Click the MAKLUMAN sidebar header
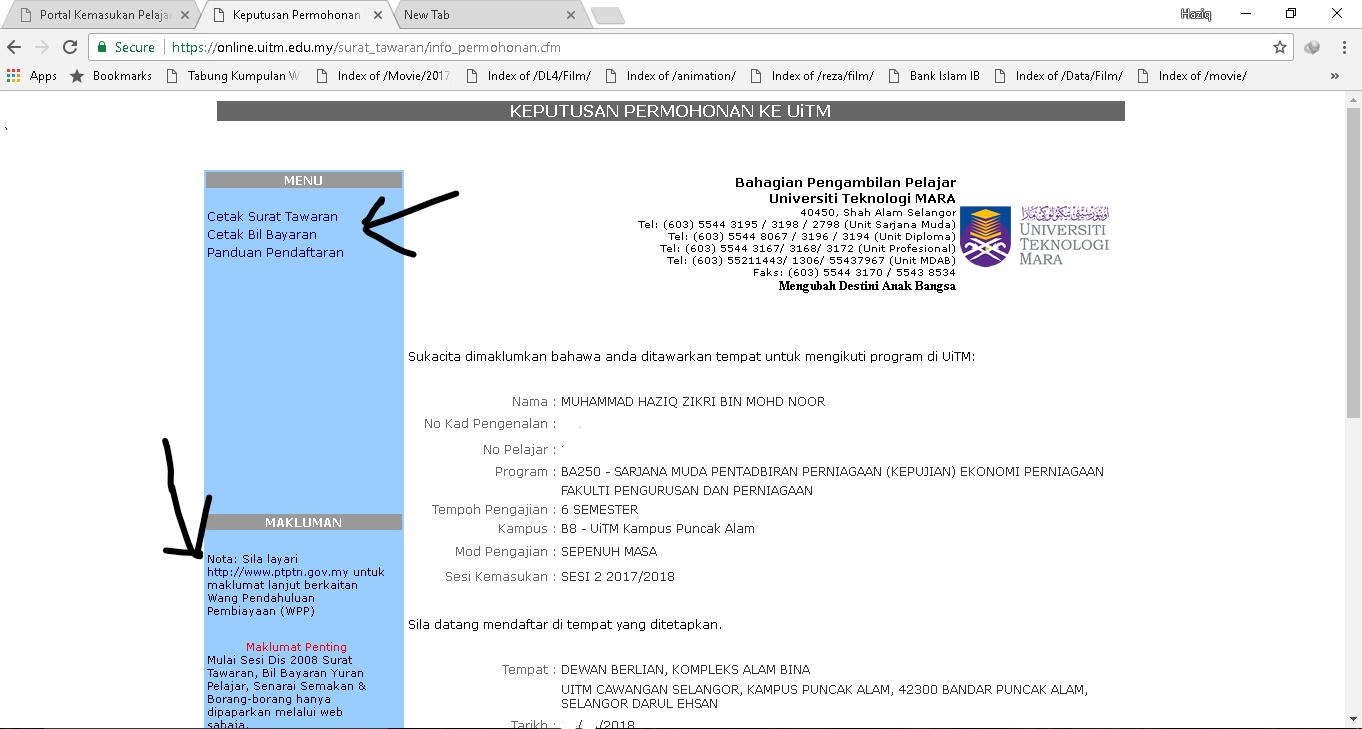Screen dimensions: 1362x729 [x=303, y=522]
